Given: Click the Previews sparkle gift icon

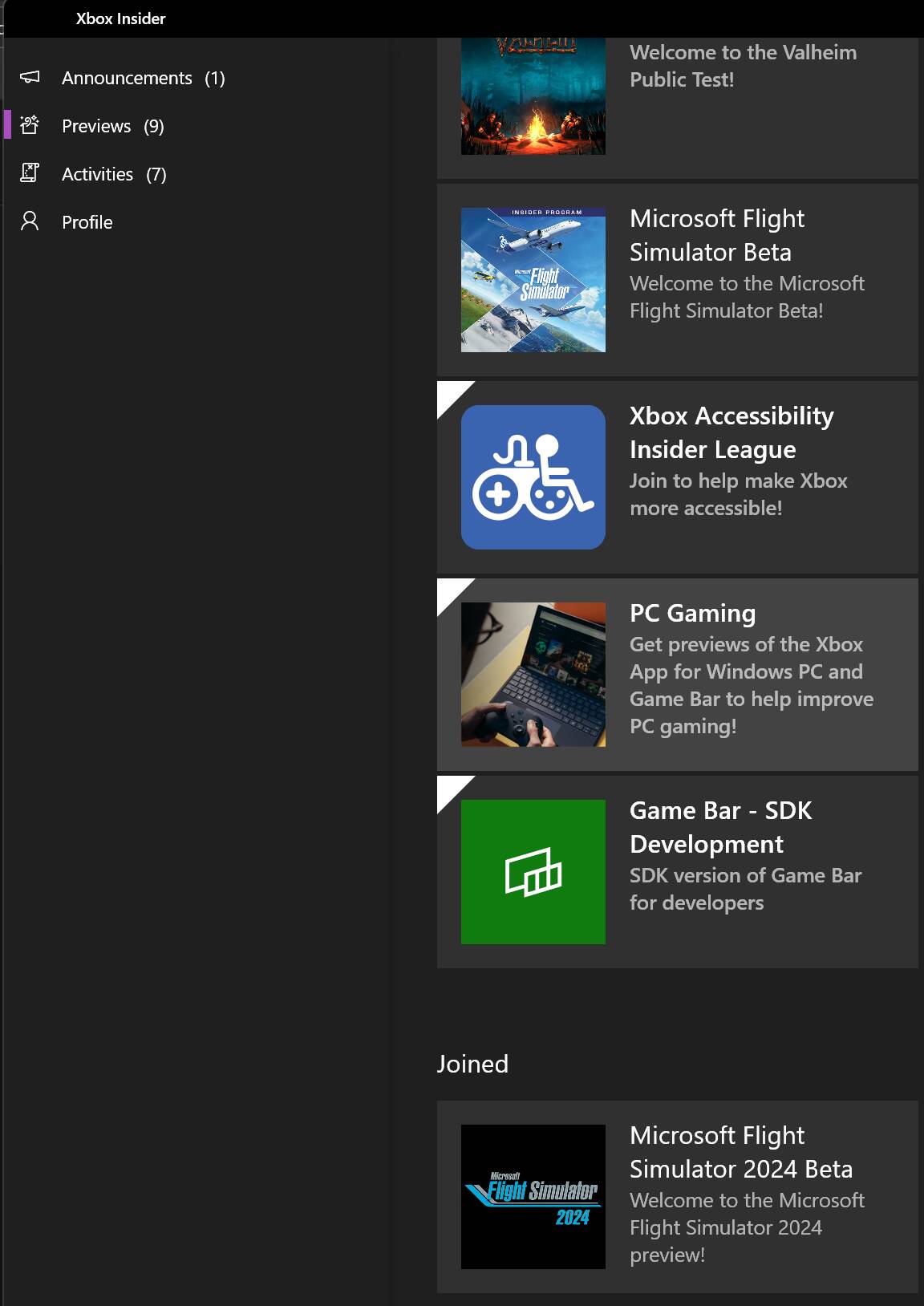Looking at the screenshot, I should point(30,125).
